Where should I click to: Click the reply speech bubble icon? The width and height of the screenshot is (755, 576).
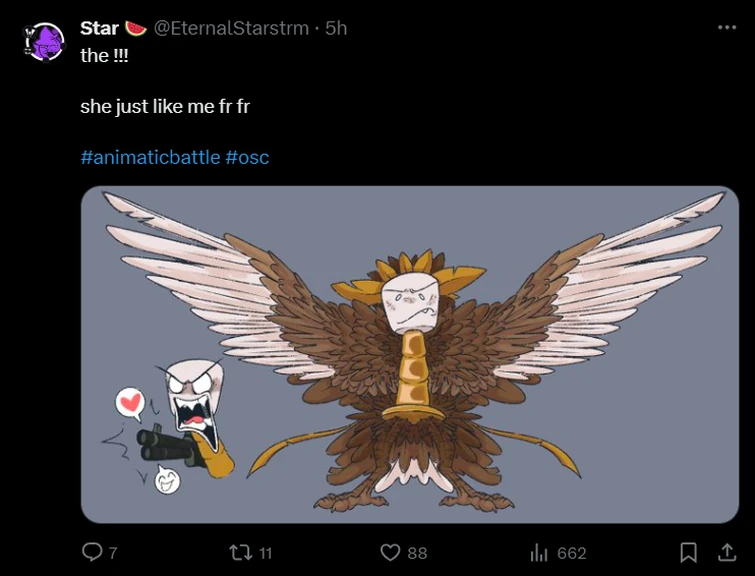click(x=92, y=552)
